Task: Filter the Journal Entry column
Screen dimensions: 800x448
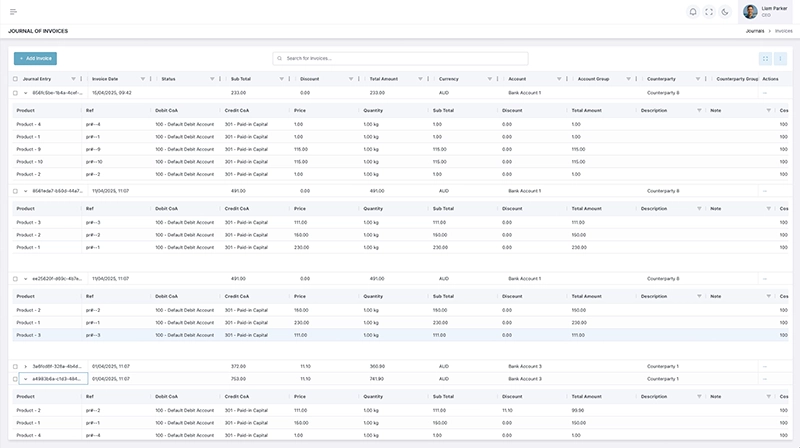Action: coord(73,79)
